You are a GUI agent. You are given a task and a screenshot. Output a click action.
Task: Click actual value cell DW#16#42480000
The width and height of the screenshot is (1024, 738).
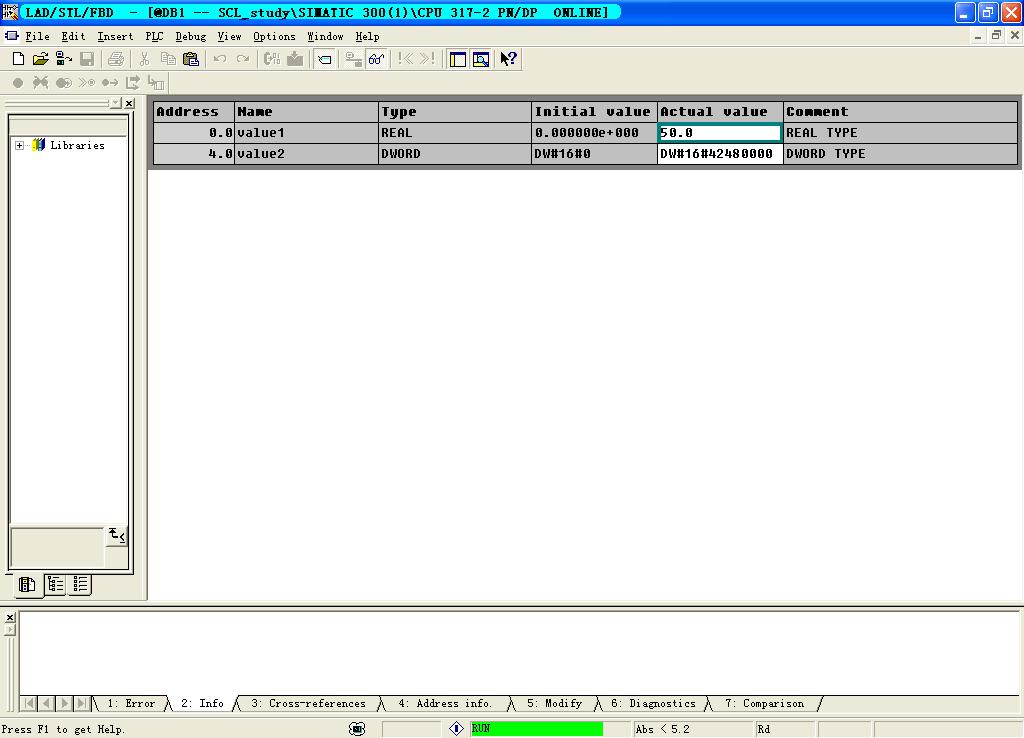[720, 153]
